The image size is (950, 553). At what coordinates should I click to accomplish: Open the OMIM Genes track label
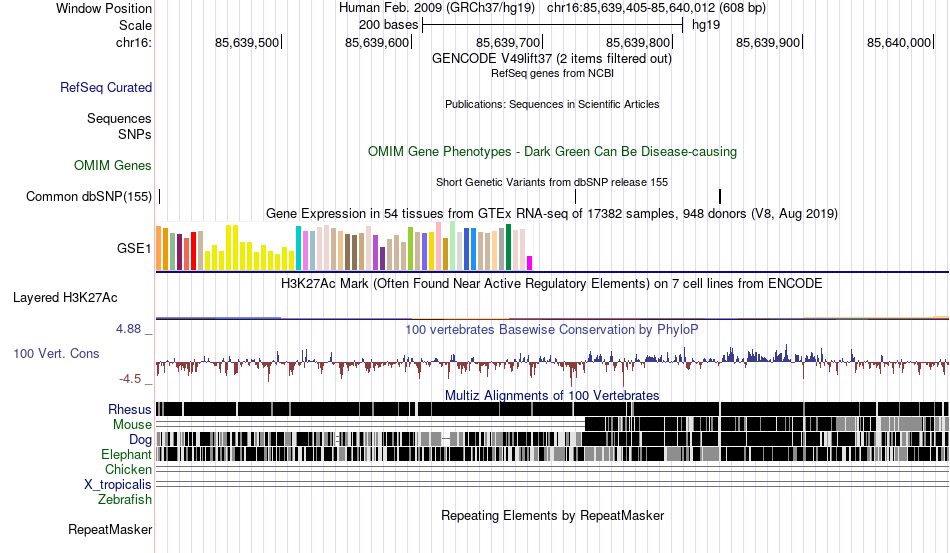click(x=113, y=165)
